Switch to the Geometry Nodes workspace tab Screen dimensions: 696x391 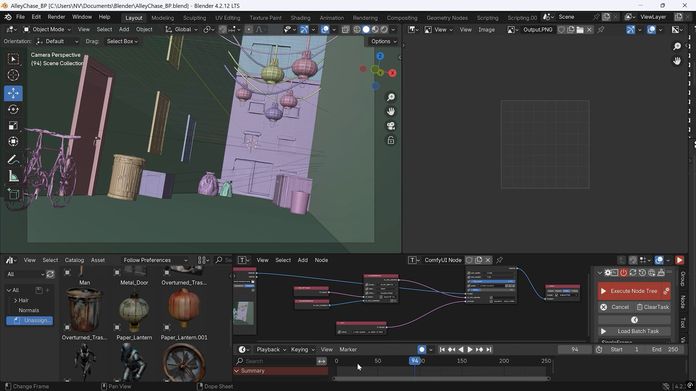click(x=447, y=18)
